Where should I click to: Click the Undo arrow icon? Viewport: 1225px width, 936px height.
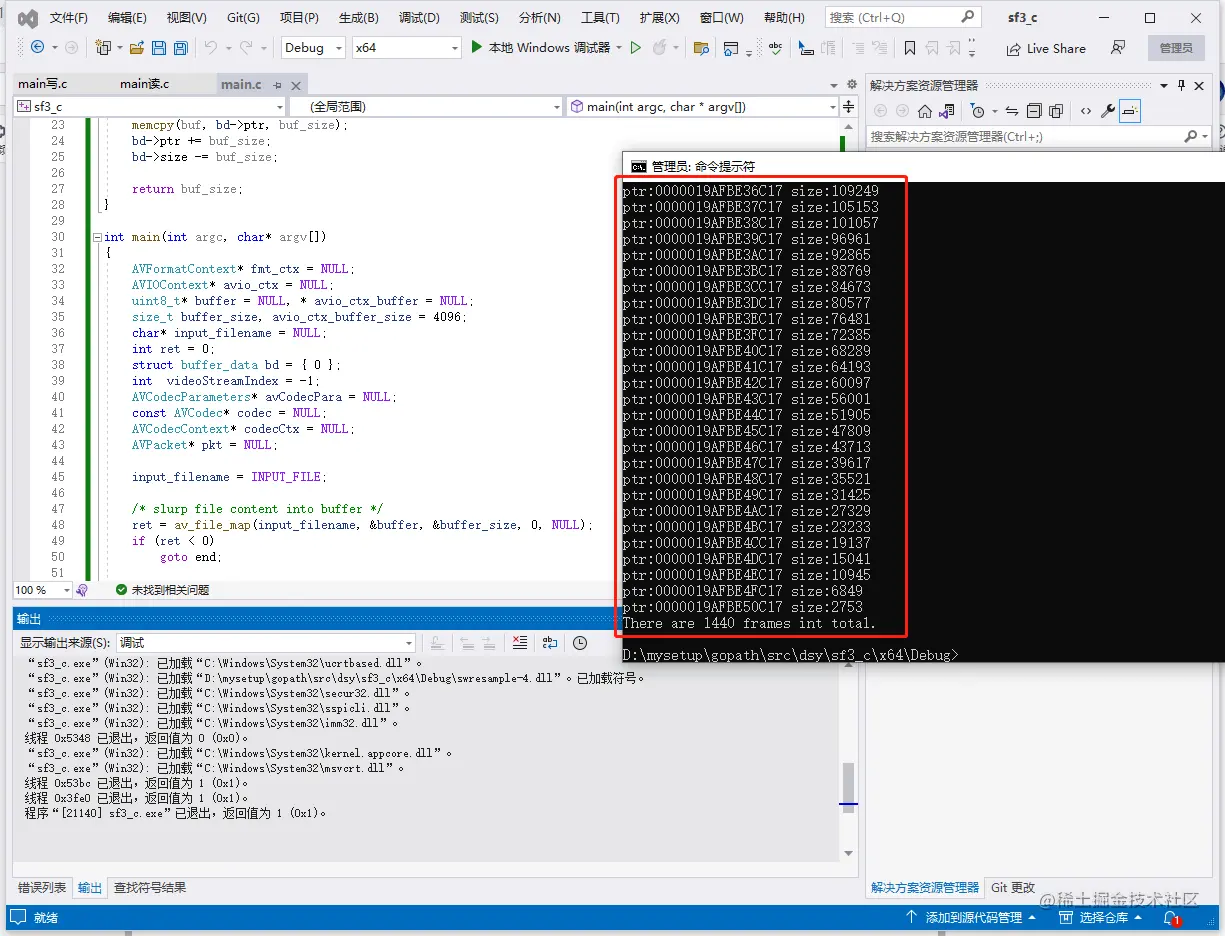click(x=210, y=47)
